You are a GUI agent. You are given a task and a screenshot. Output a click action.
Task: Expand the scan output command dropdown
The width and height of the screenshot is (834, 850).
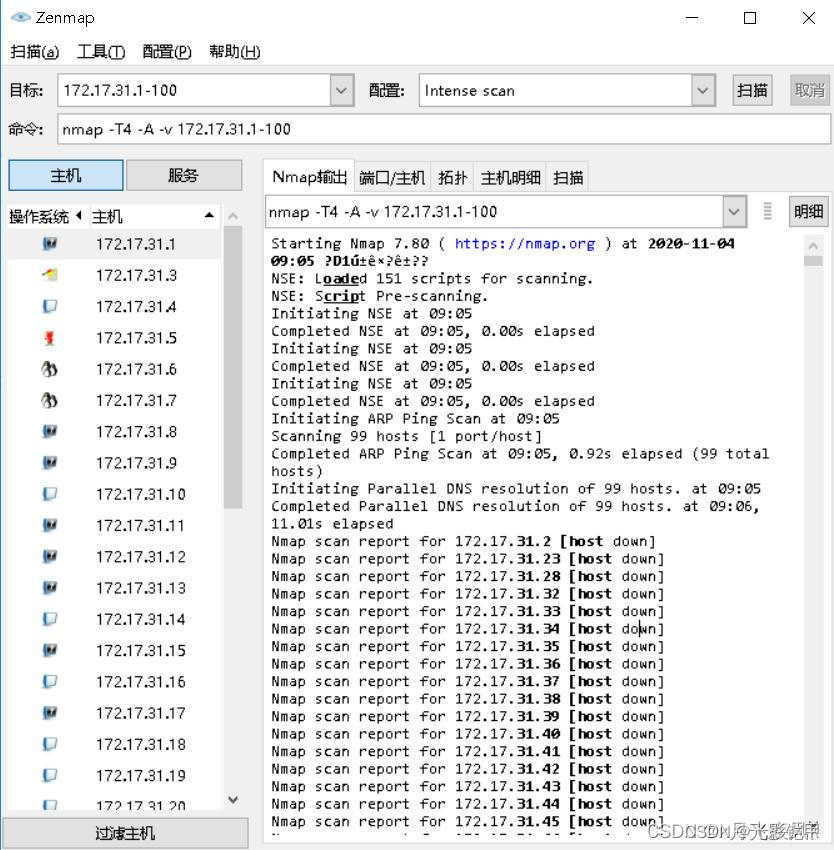click(734, 211)
